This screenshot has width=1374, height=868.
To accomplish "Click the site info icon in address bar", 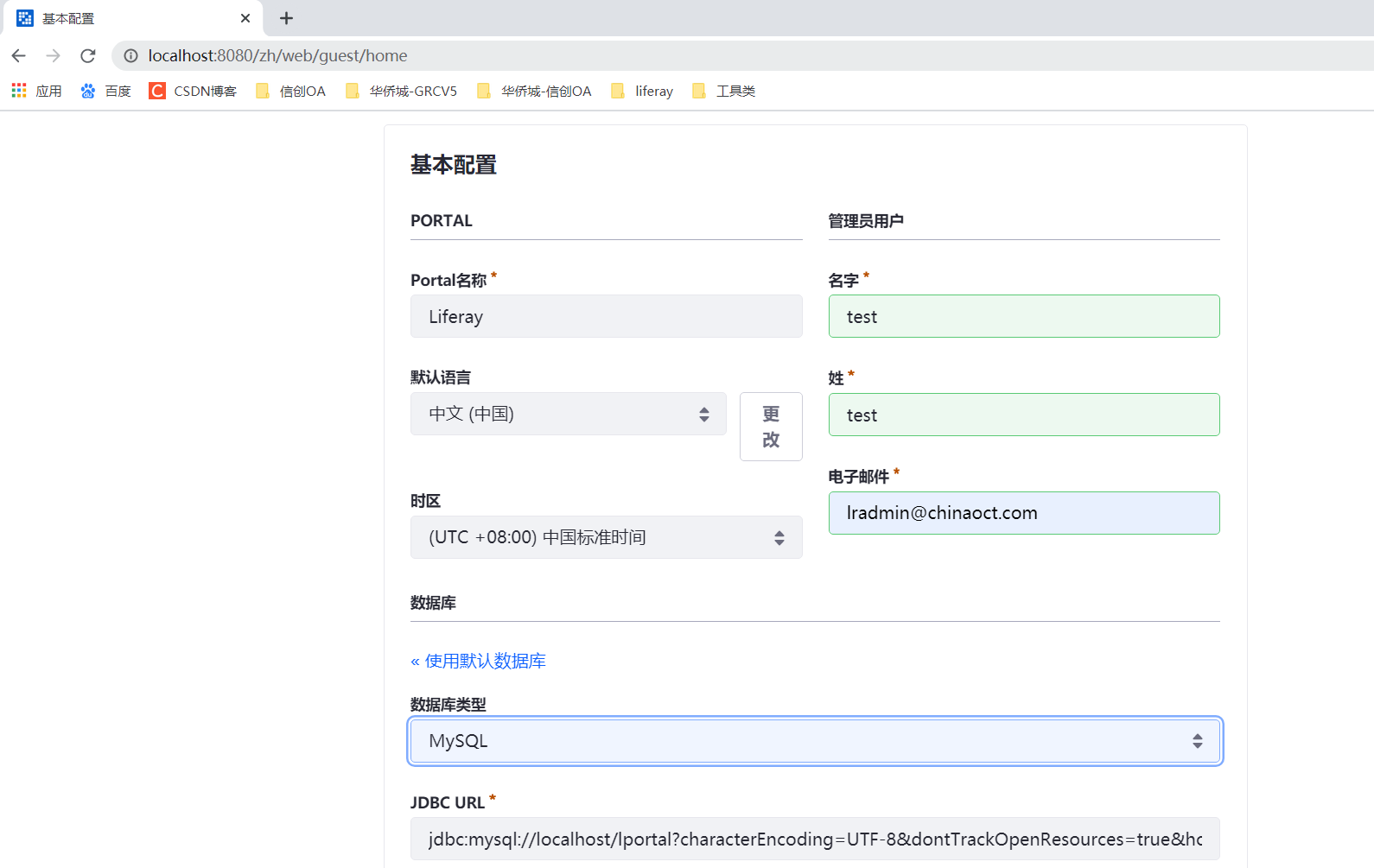I will (x=130, y=56).
